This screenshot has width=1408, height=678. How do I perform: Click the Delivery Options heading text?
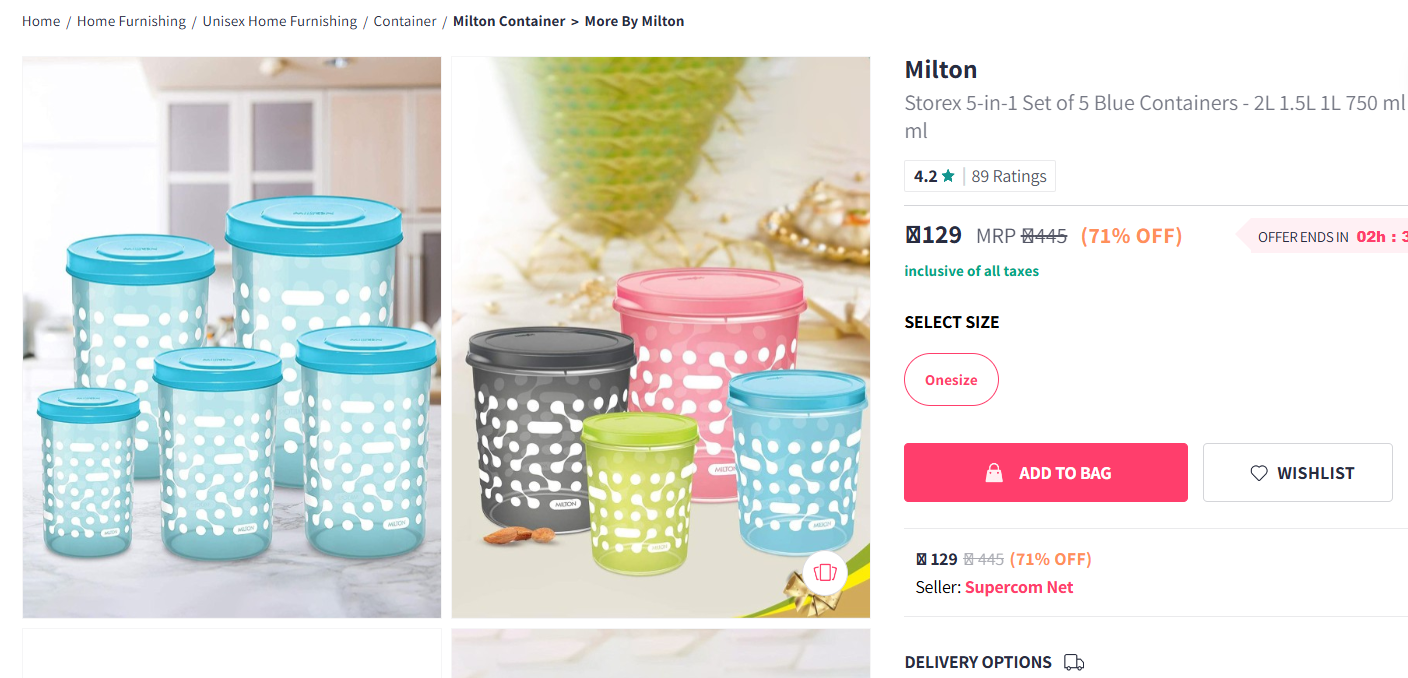coord(978,662)
